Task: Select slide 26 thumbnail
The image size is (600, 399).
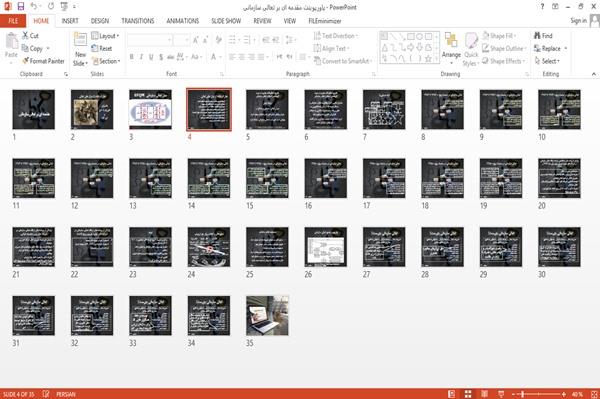Action: tap(326, 247)
